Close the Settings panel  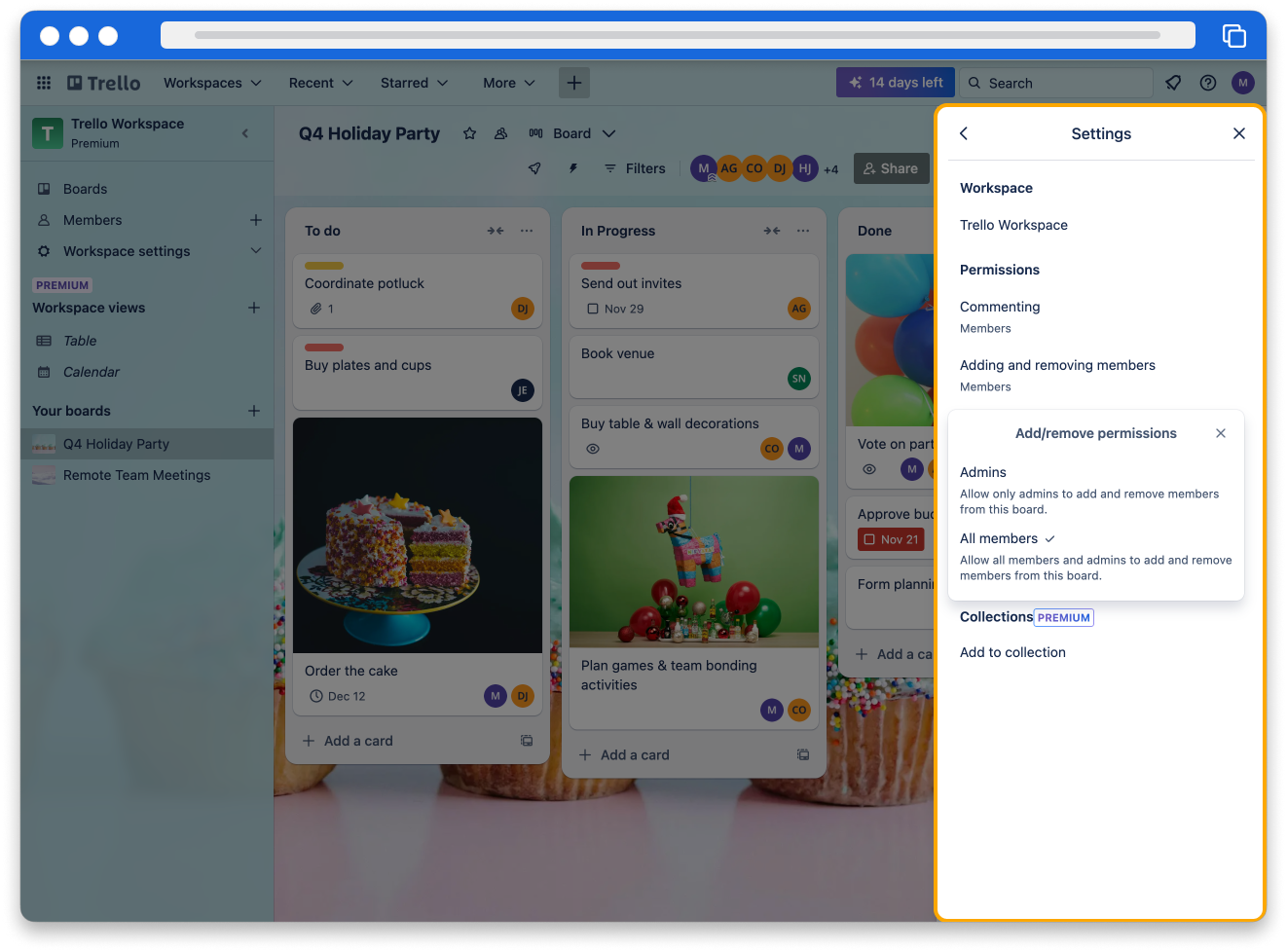pos(1239,133)
